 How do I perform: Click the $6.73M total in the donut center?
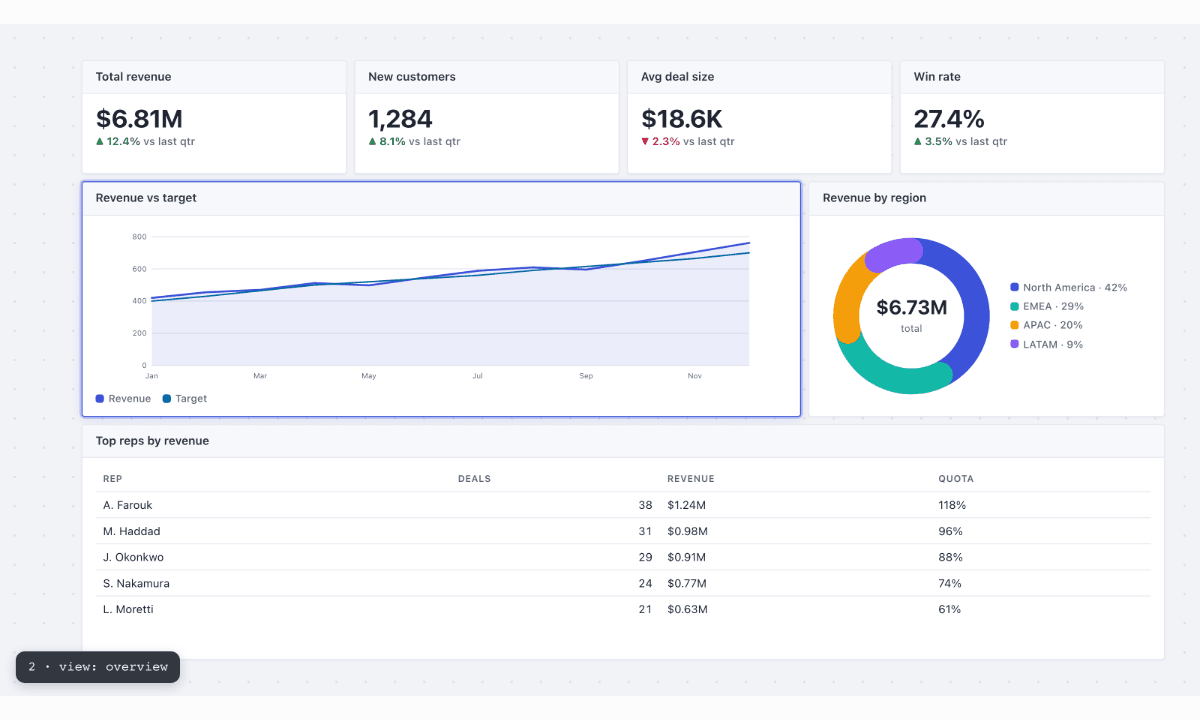pos(911,307)
